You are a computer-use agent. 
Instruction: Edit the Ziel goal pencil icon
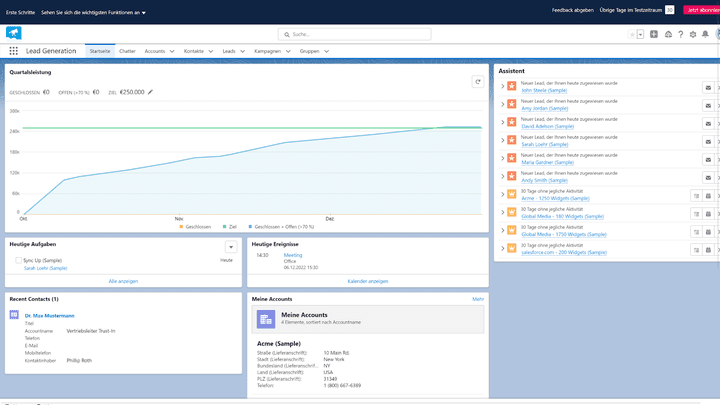coord(150,92)
